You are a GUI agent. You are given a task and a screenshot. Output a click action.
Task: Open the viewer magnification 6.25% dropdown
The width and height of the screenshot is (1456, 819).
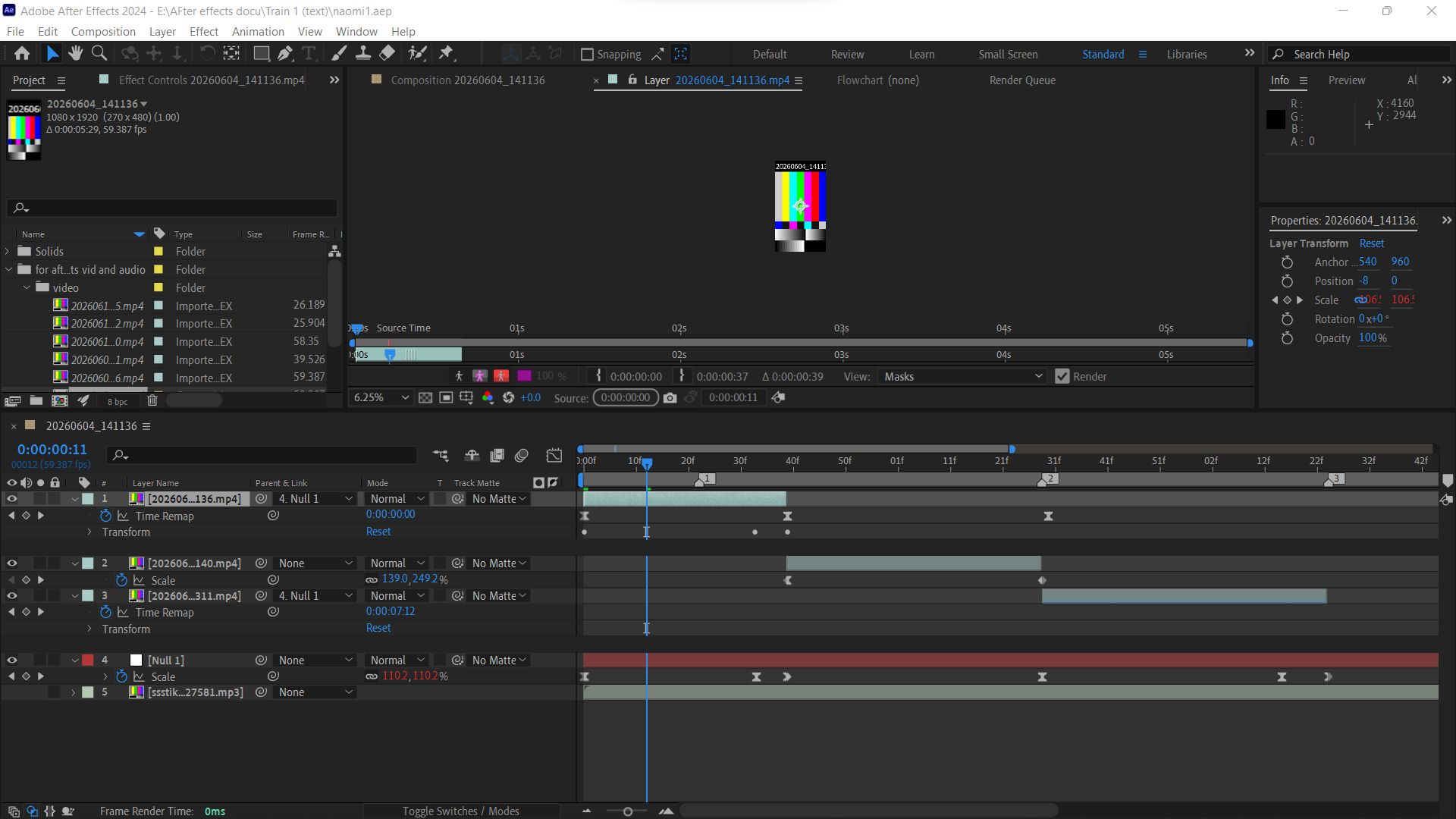tap(381, 397)
